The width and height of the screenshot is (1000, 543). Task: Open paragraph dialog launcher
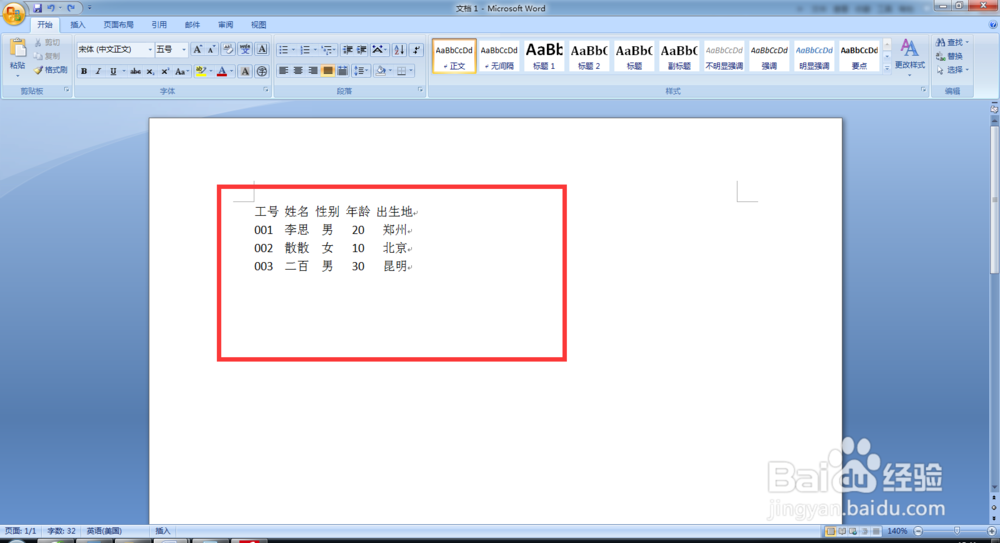[420, 91]
